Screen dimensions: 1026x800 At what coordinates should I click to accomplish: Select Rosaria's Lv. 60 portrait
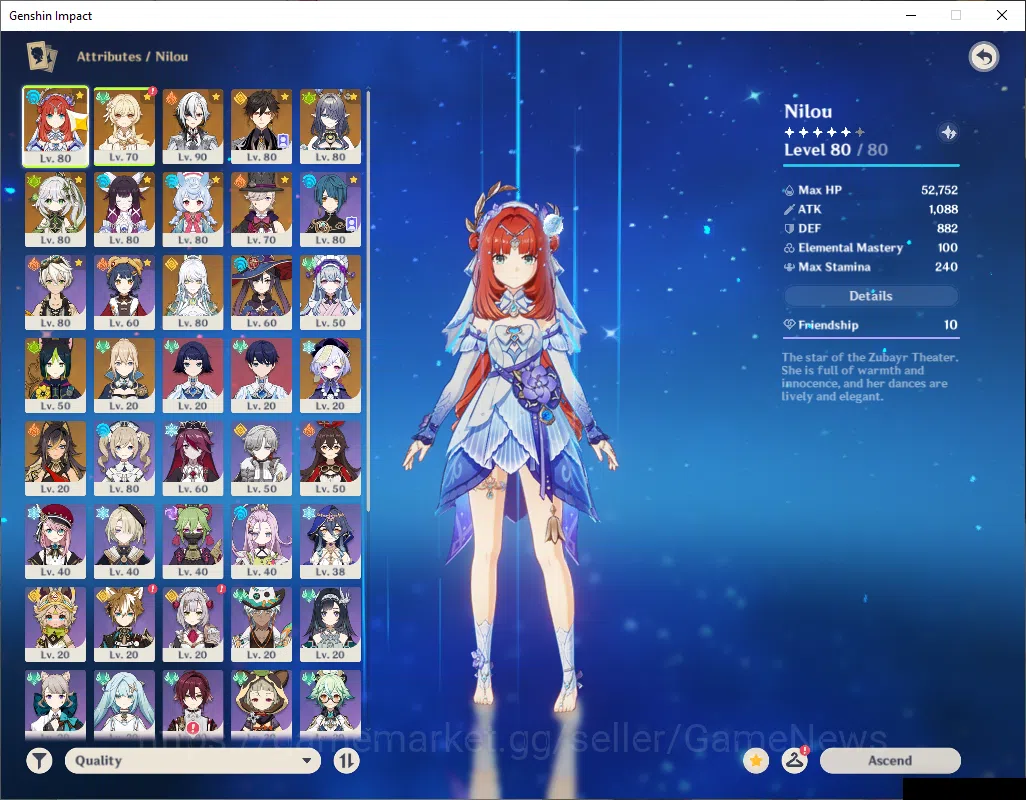pos(193,459)
